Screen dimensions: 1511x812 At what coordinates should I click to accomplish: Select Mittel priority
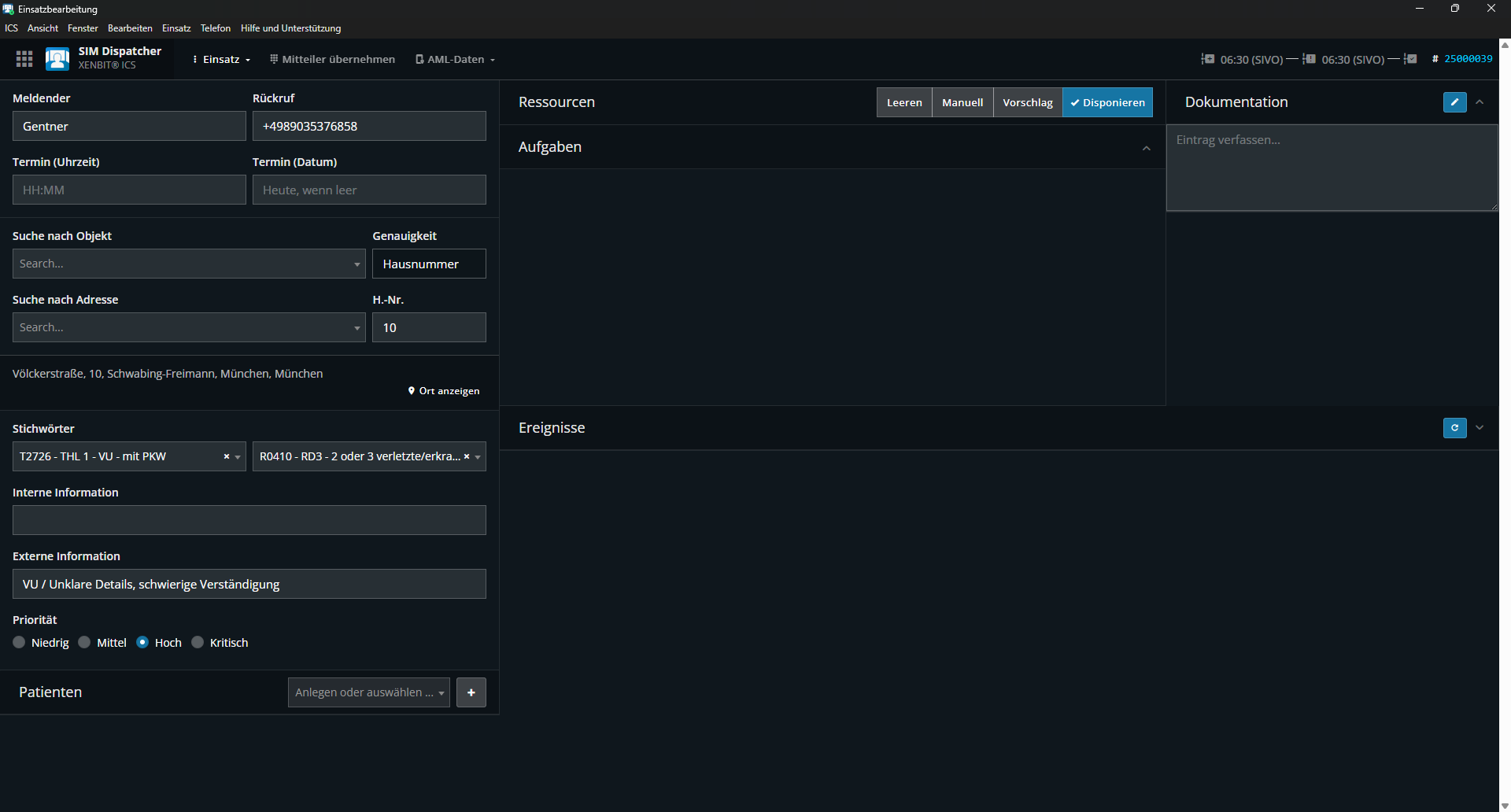point(85,643)
